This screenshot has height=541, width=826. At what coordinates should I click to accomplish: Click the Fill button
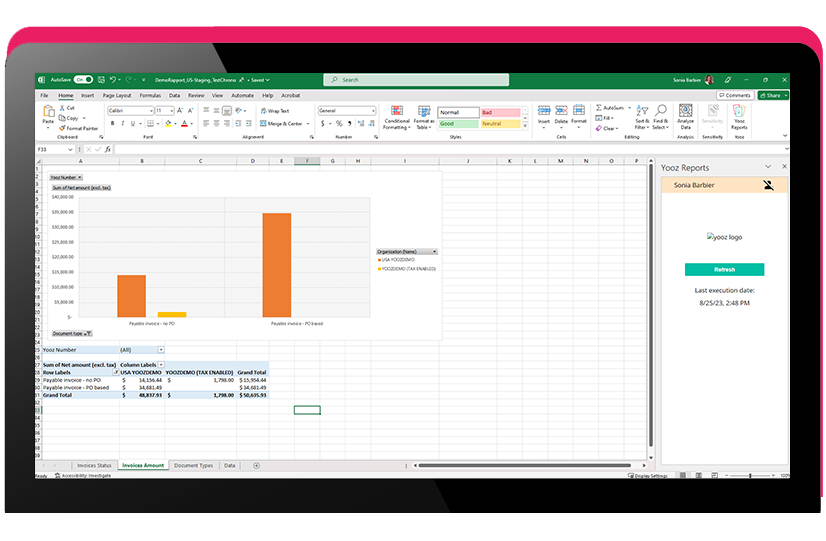(604, 118)
